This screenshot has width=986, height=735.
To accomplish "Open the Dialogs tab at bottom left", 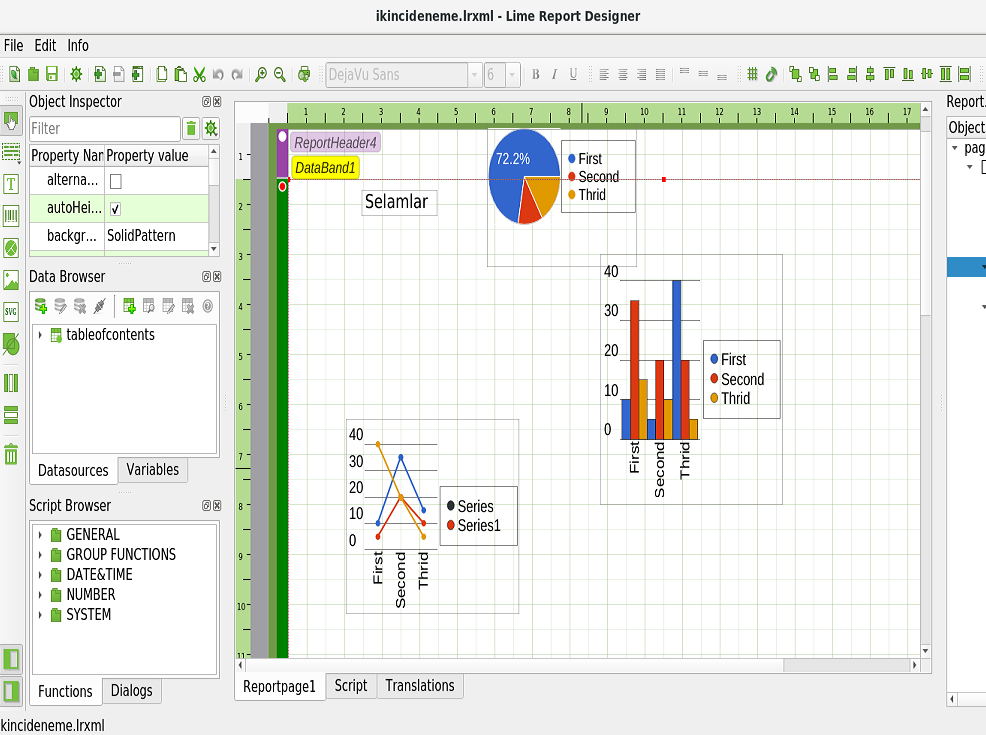I will 132,691.
